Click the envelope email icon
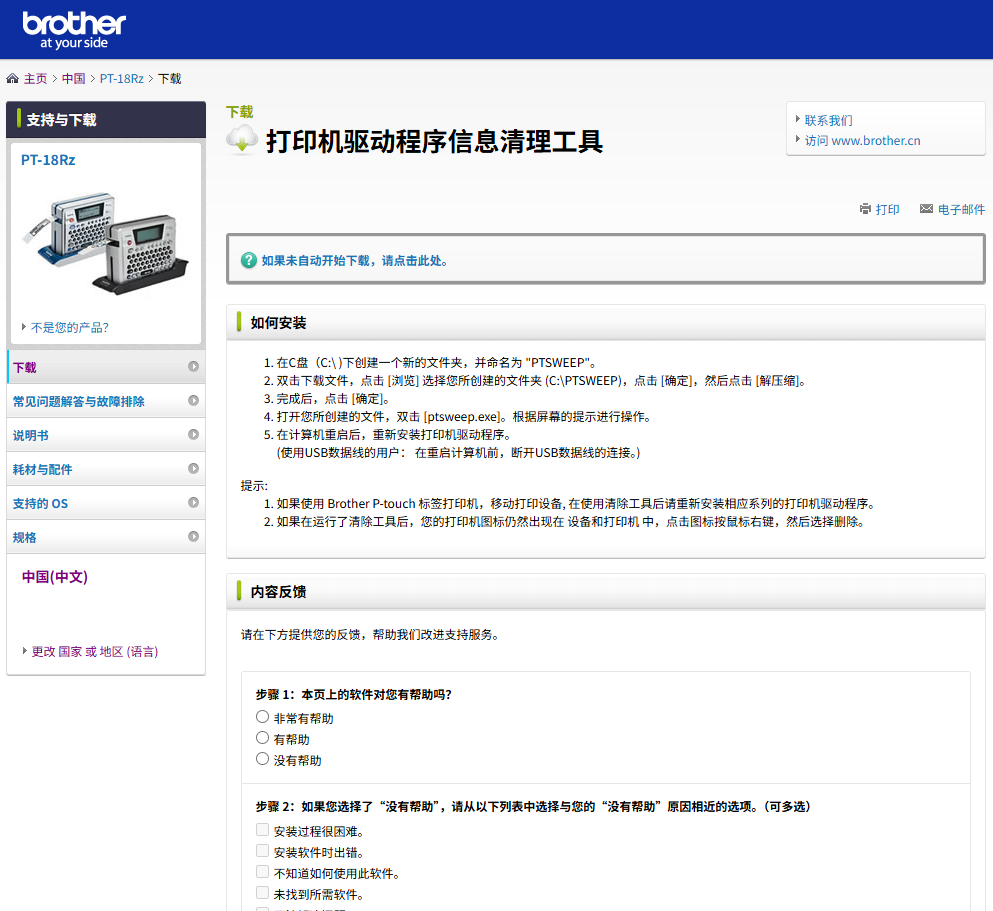993x911 pixels. (x=926, y=209)
